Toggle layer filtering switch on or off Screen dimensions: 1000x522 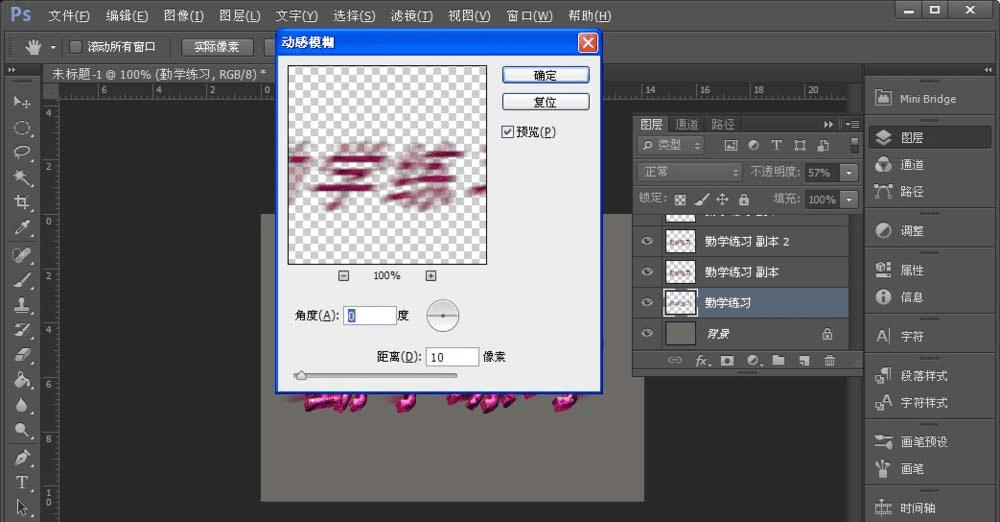(854, 145)
